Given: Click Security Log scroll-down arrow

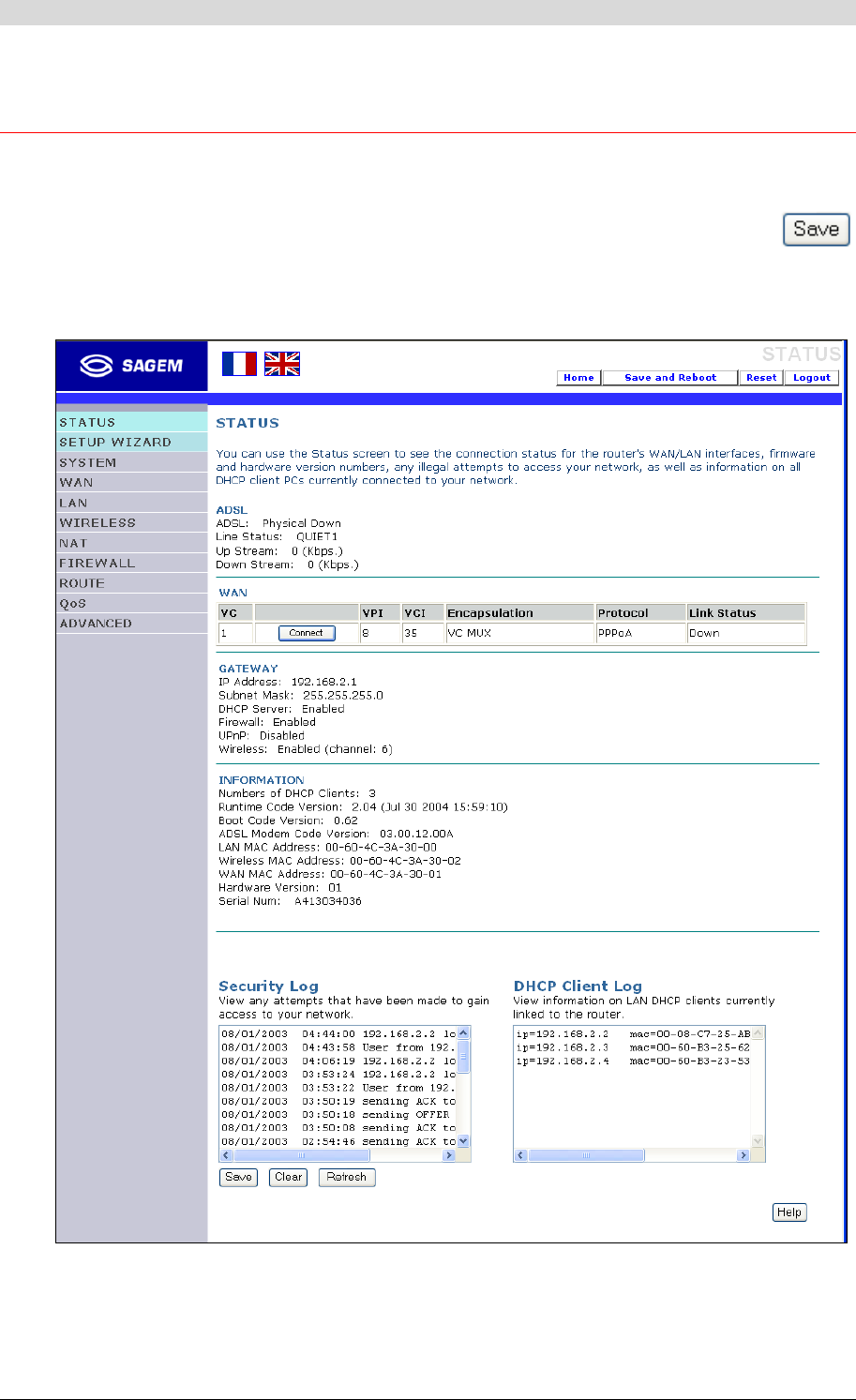Looking at the screenshot, I should point(463,1141).
